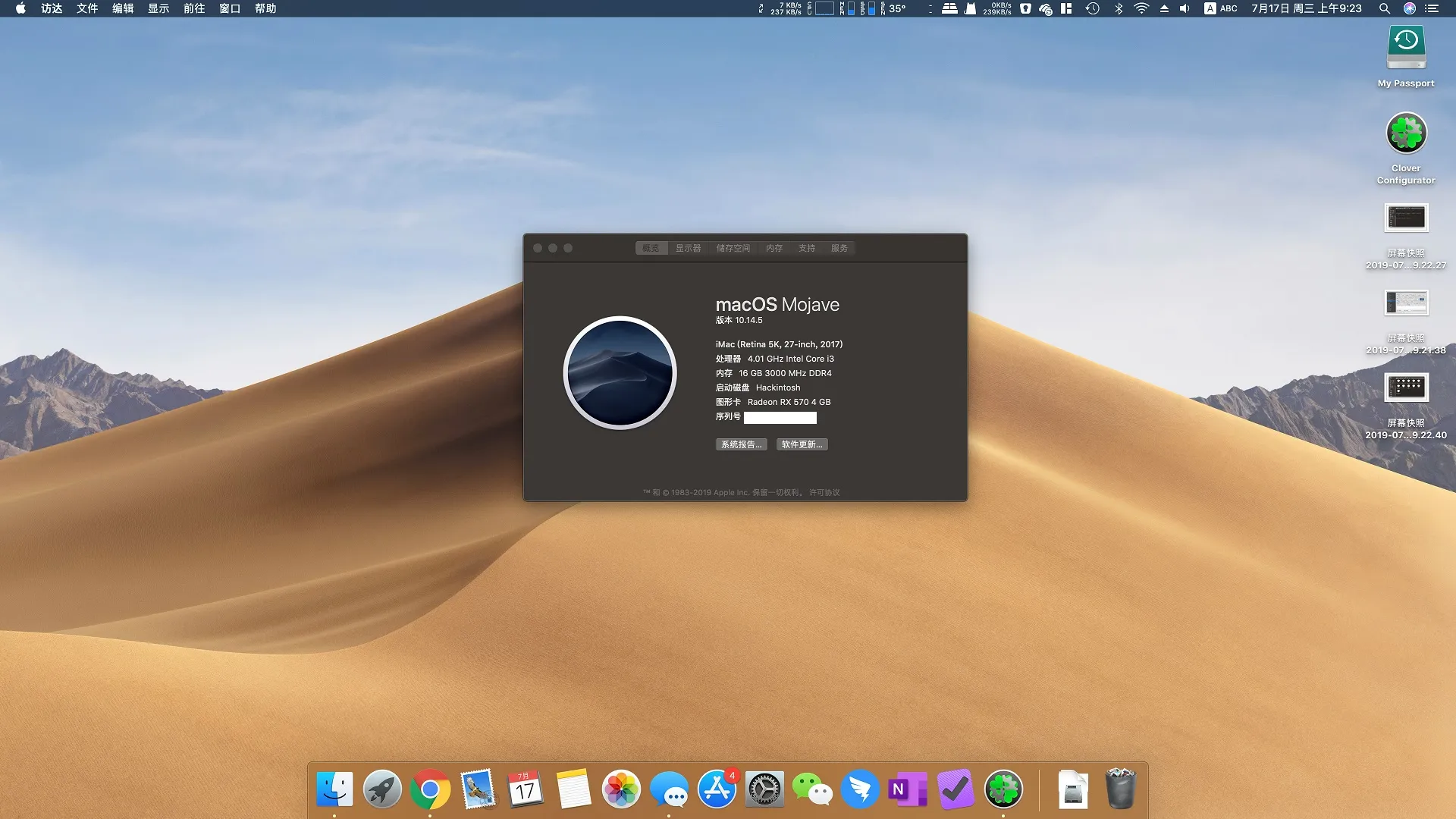Open the Wi-Fi status menu

[x=1141, y=8]
